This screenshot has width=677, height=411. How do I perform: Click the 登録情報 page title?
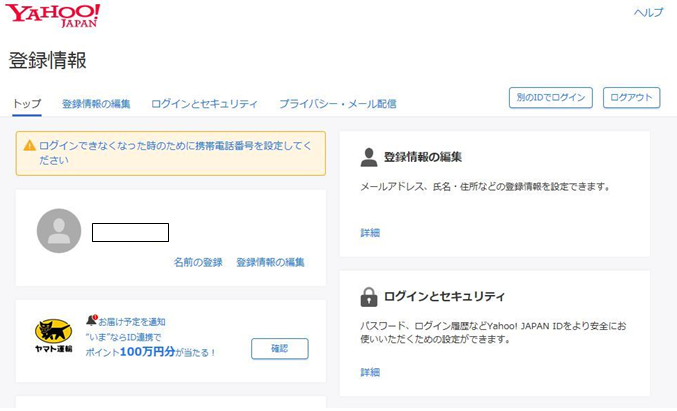coord(47,60)
